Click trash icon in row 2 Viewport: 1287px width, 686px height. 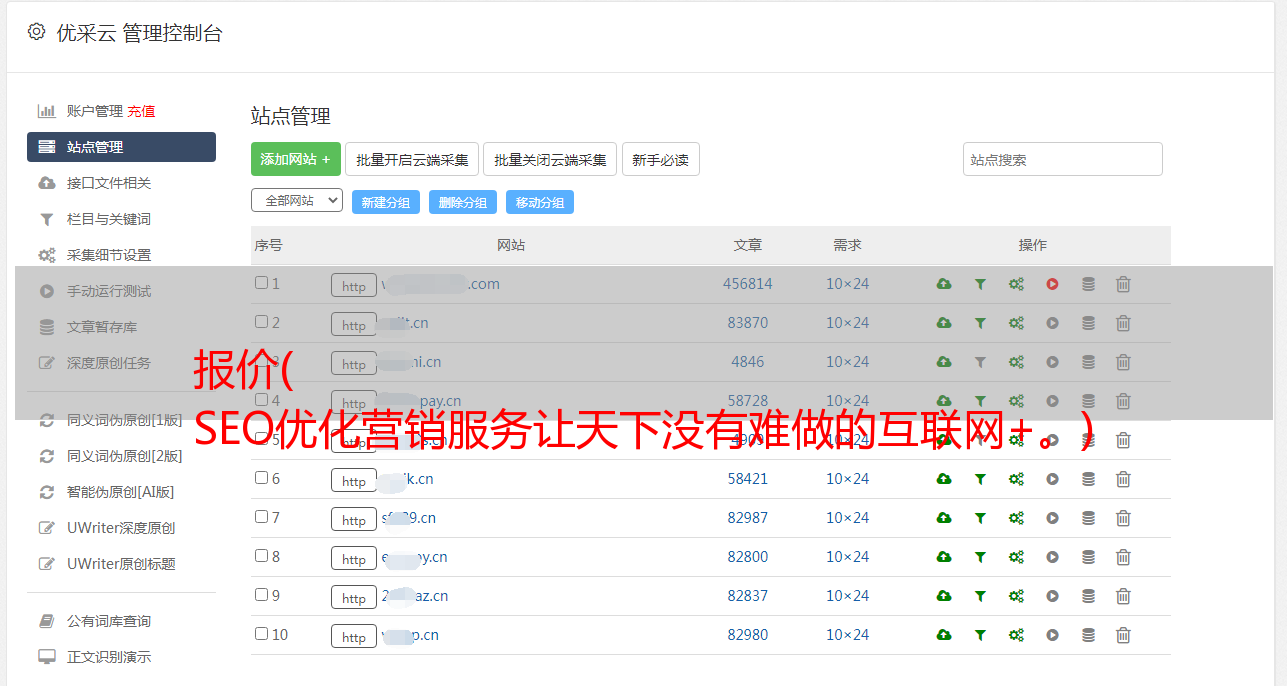[x=1123, y=323]
